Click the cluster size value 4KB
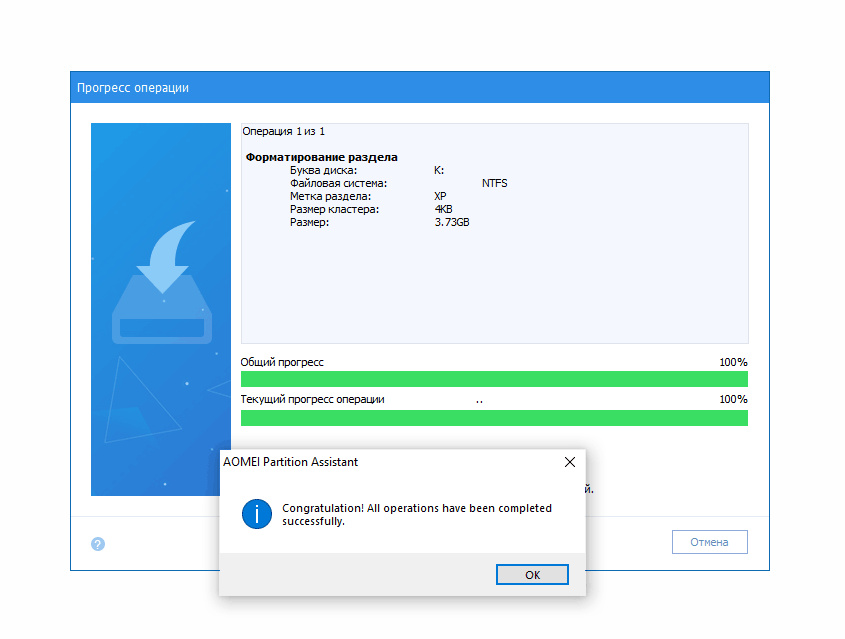The height and width of the screenshot is (639, 845). click(443, 209)
